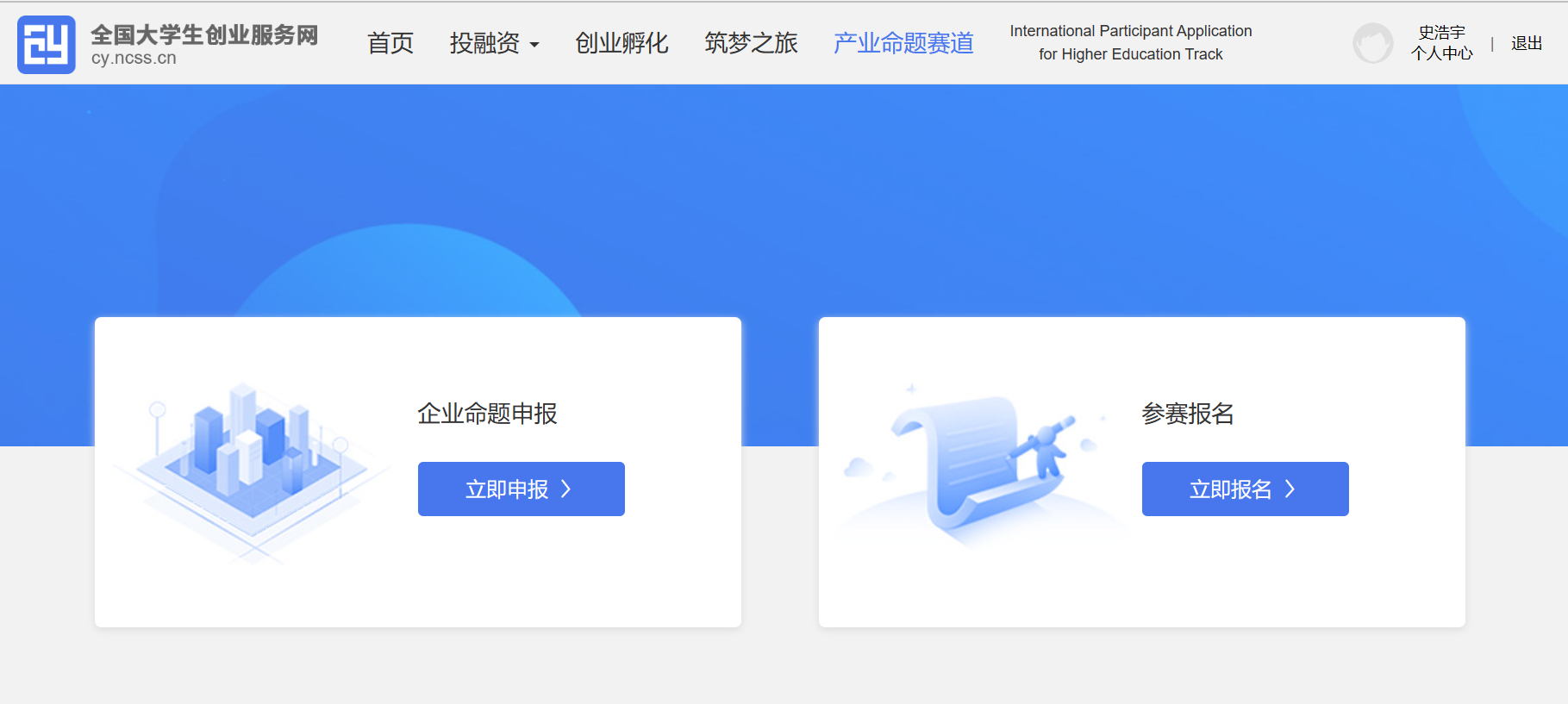
Task: Click the arrow on 立即报名 button
Action: pyautogui.click(x=1290, y=489)
